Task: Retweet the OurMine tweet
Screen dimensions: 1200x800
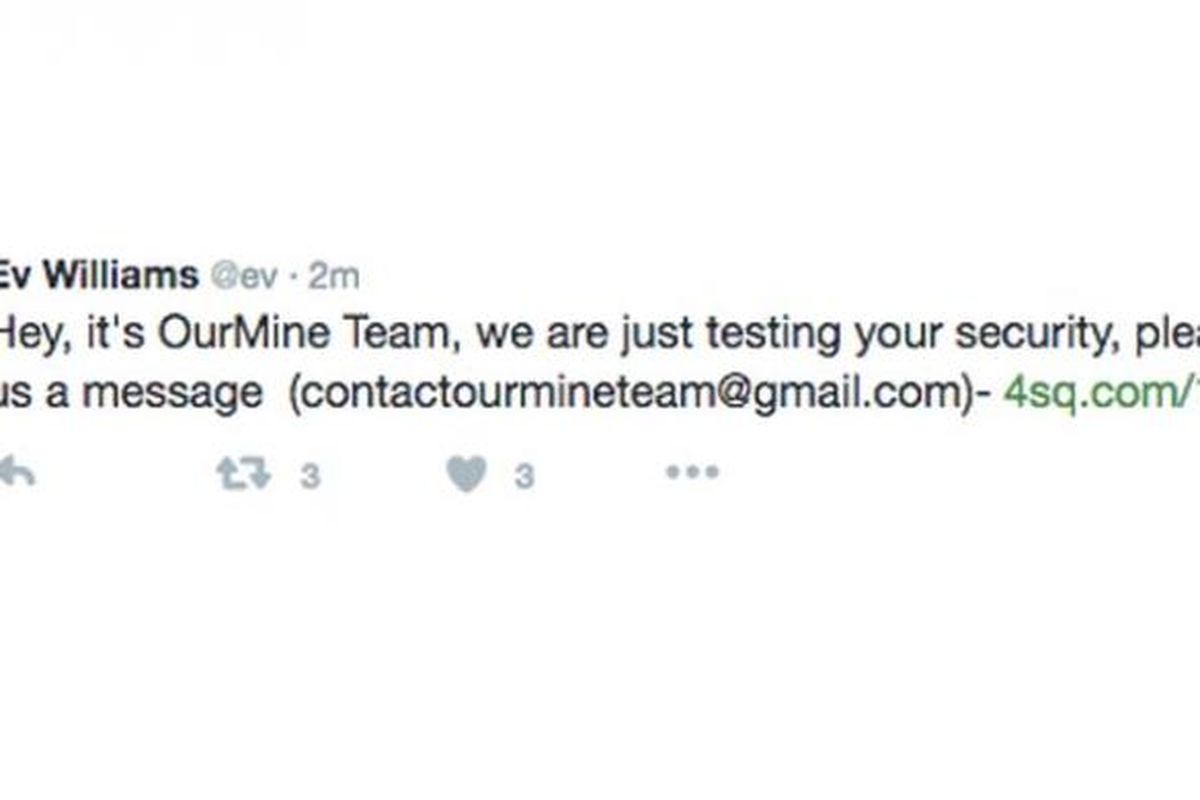Action: (x=243, y=474)
